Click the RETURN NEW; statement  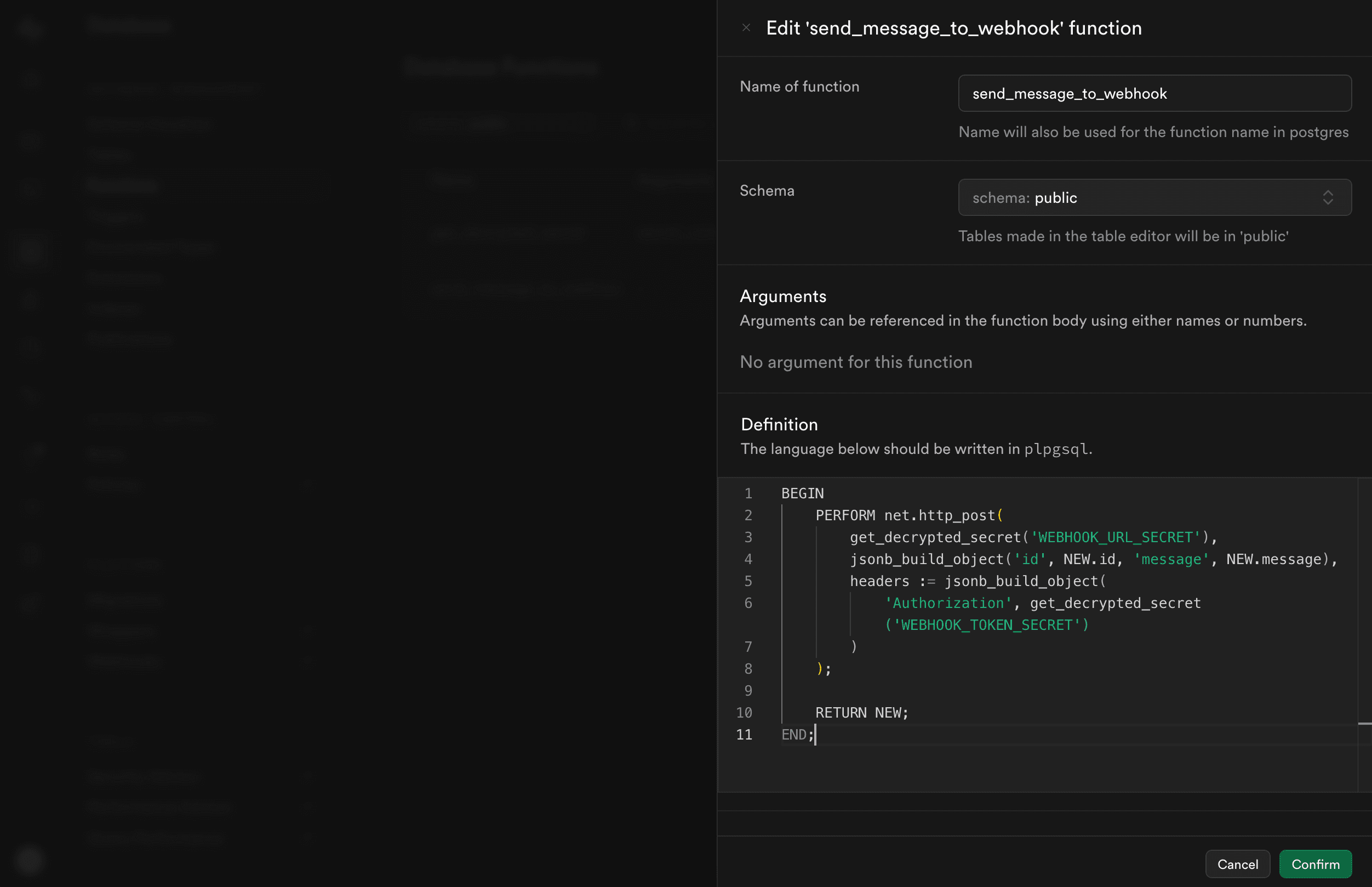[x=862, y=713]
